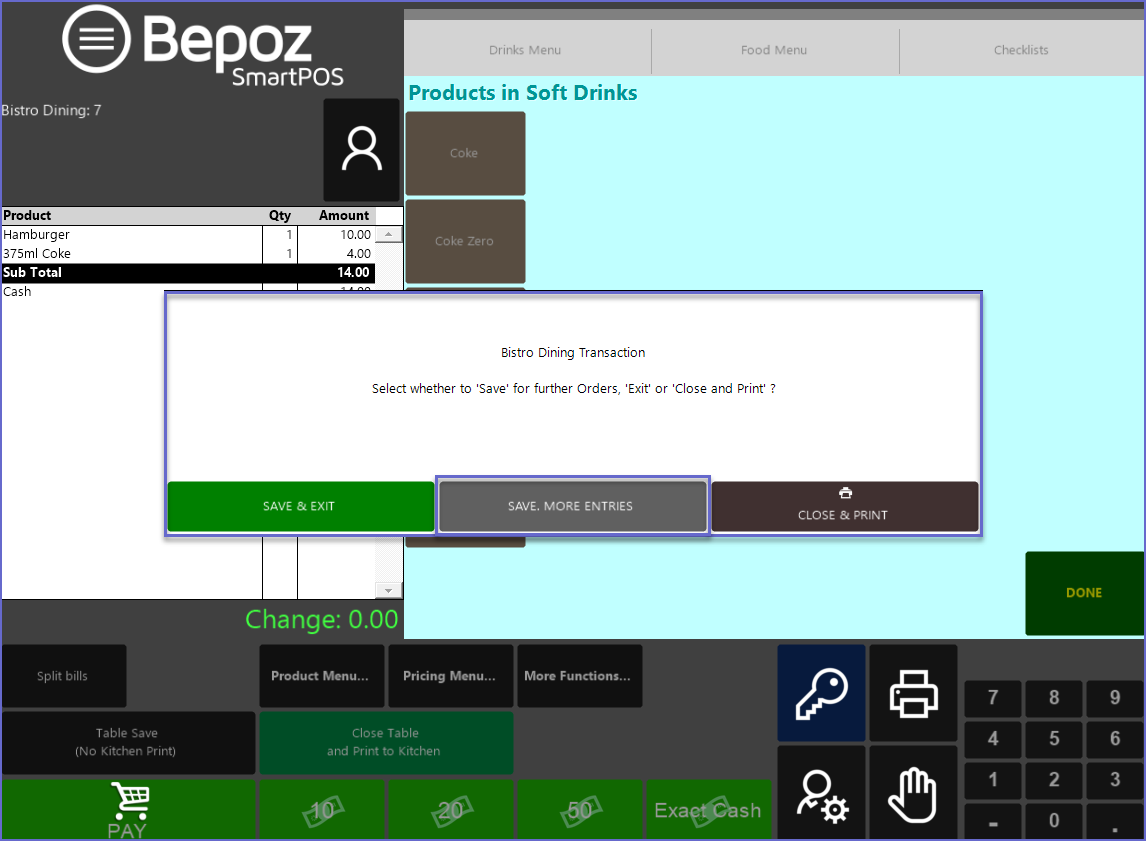Click the printer icon button

coord(913,692)
